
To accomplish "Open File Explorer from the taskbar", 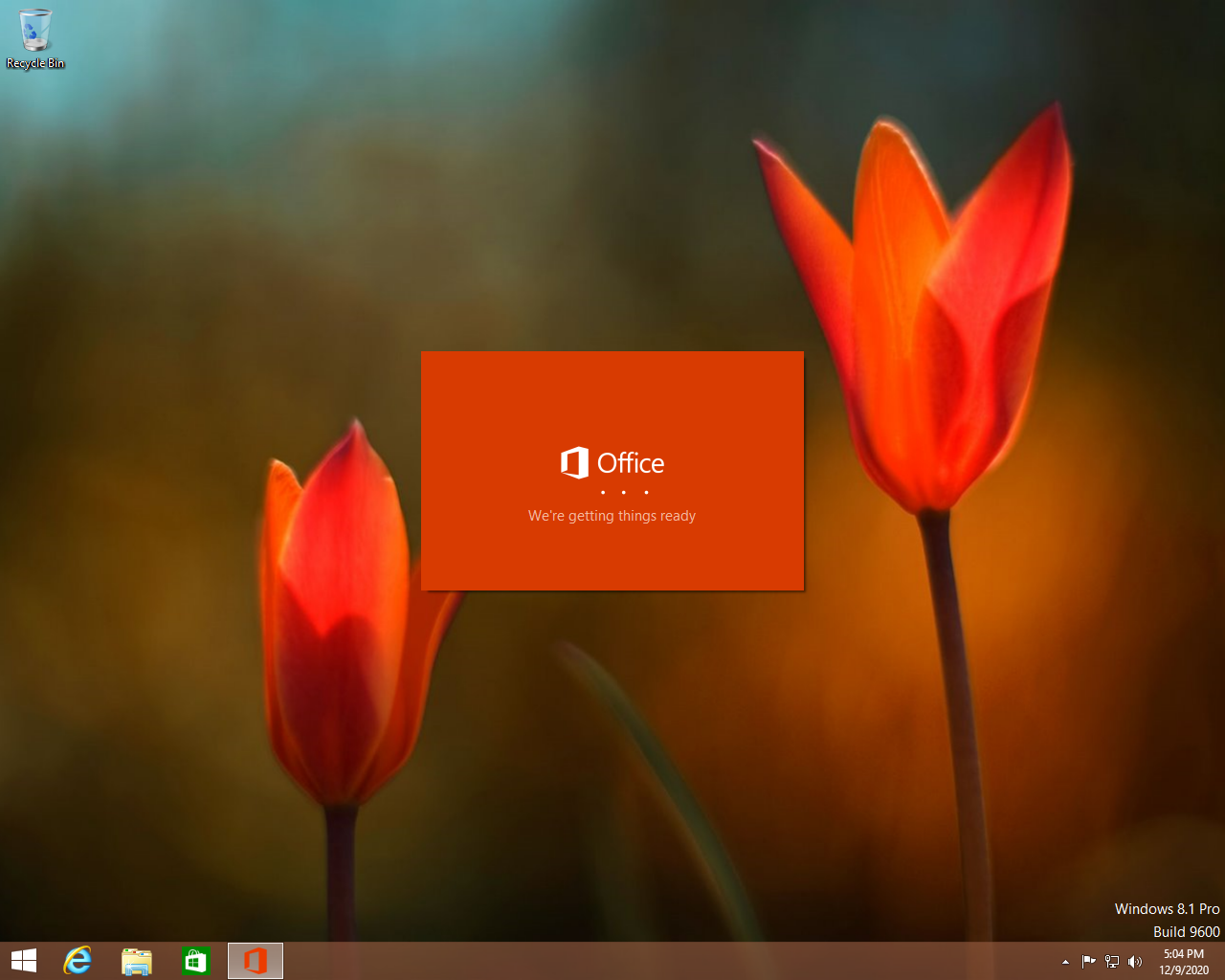I will pyautogui.click(x=137, y=961).
